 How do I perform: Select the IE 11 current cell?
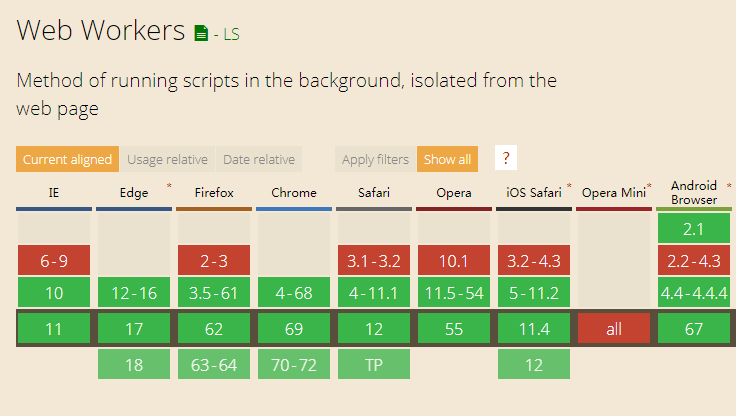point(54,328)
